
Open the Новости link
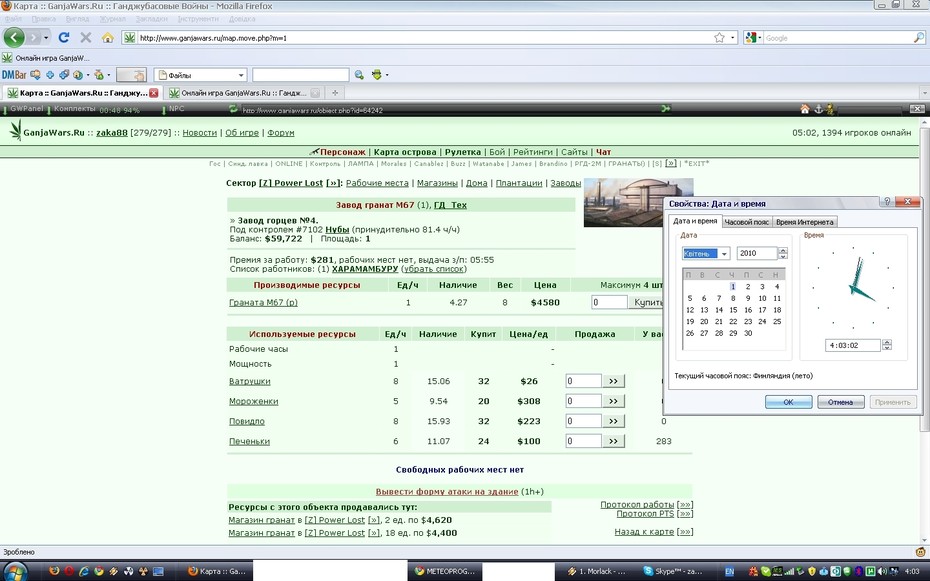pos(199,133)
